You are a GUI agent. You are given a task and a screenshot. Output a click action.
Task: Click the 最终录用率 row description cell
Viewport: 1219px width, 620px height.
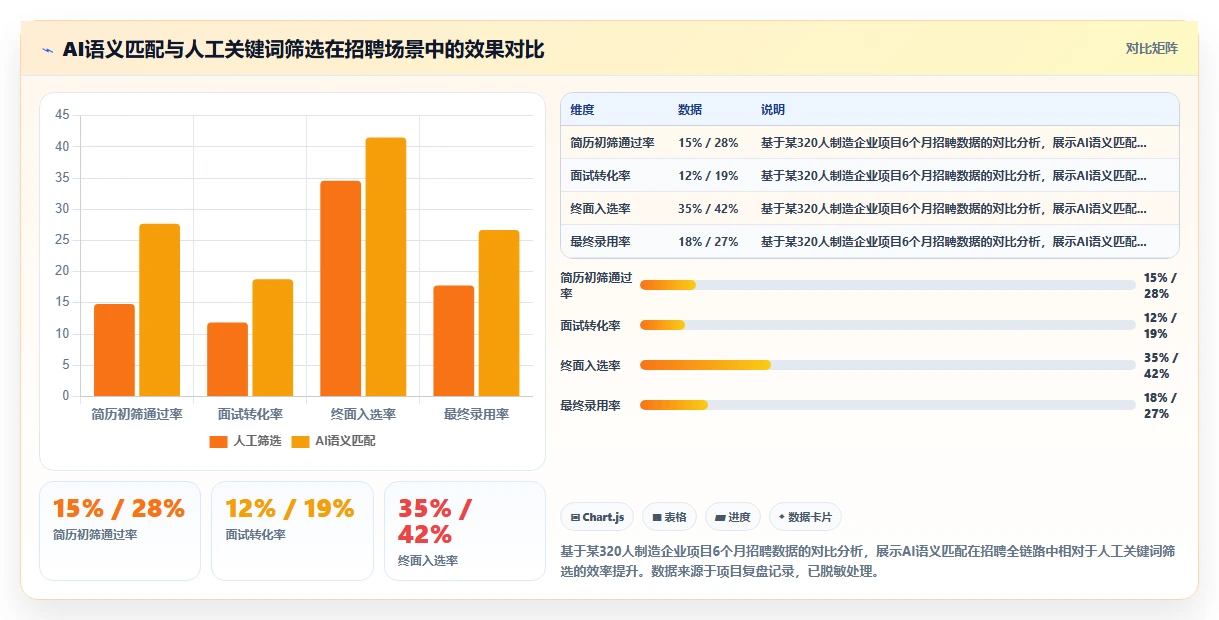[x=954, y=242]
